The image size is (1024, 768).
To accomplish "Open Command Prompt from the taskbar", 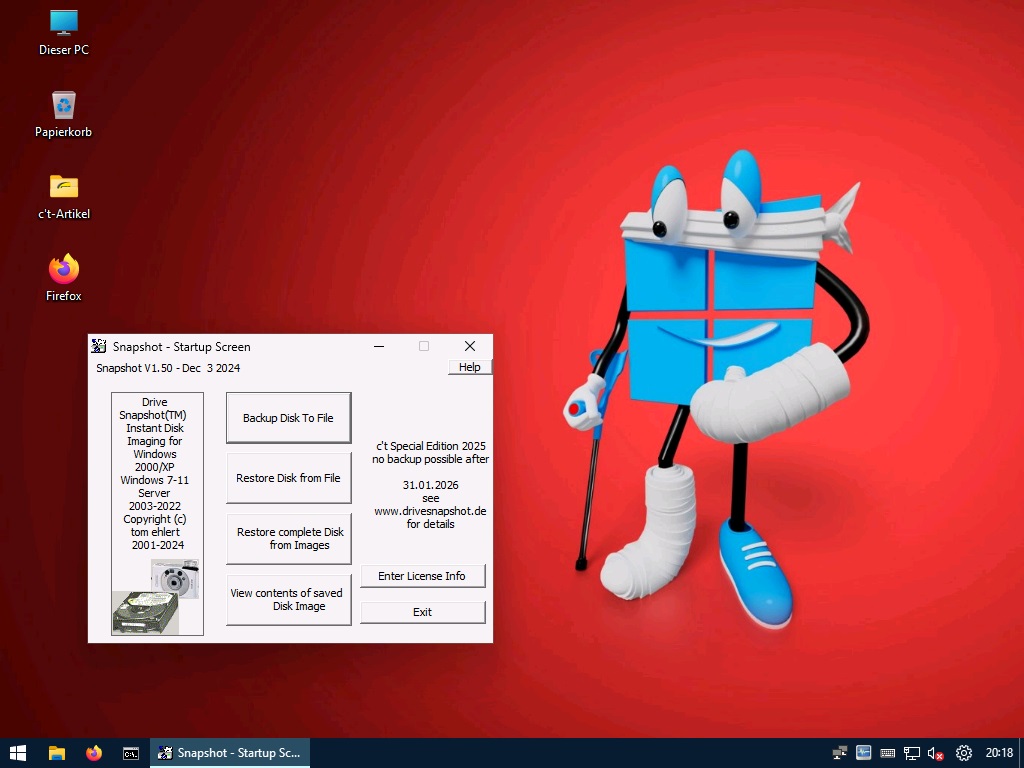I will pyautogui.click(x=130, y=753).
